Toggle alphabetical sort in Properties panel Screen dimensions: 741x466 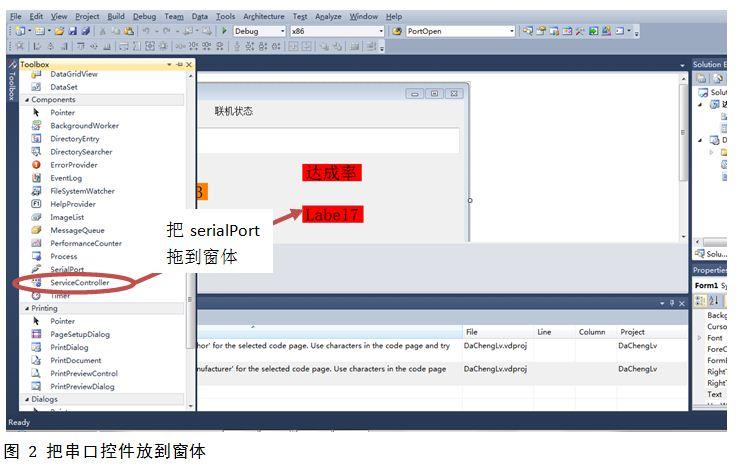[x=714, y=301]
